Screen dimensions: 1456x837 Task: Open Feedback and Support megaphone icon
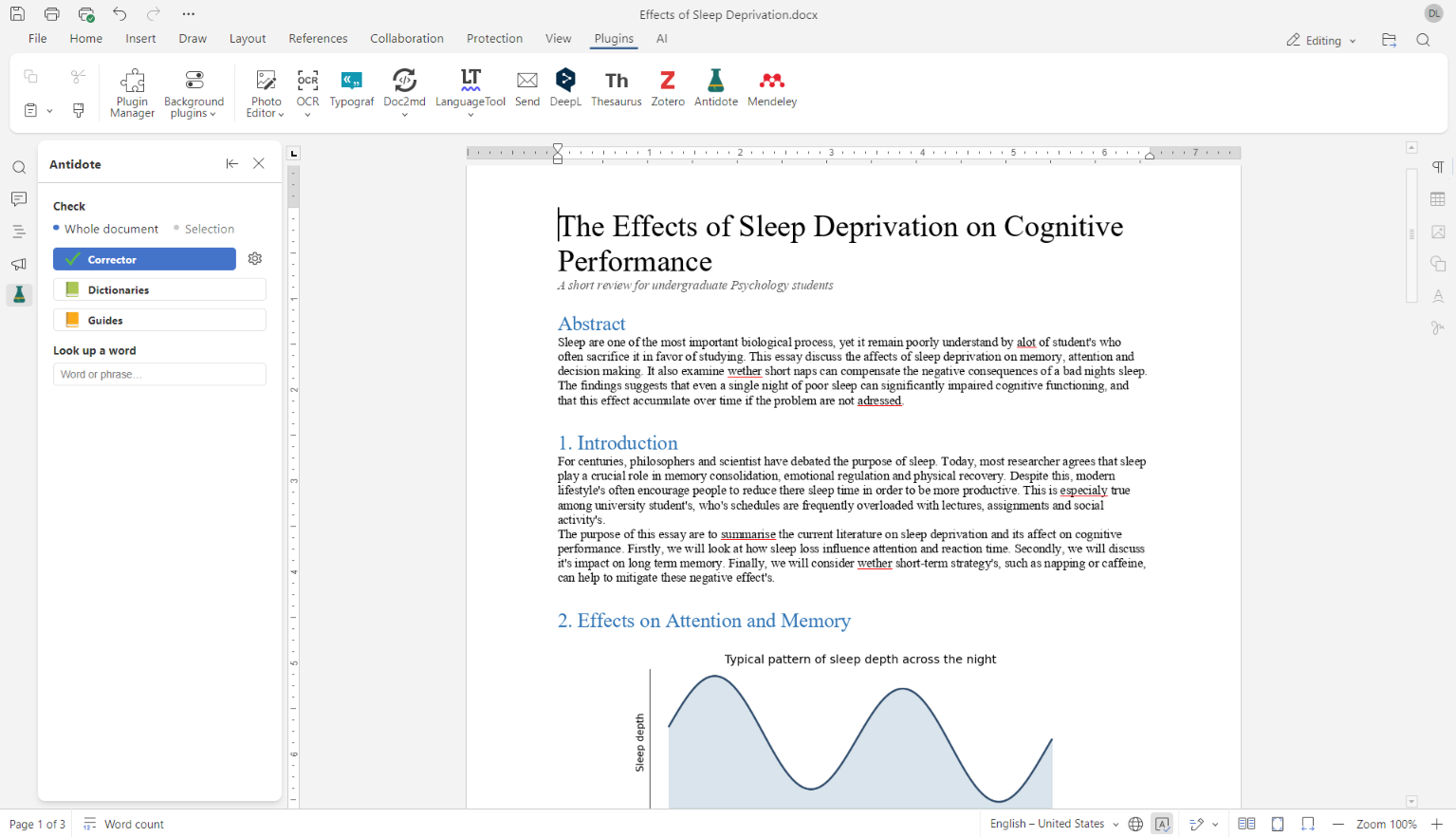[x=19, y=264]
